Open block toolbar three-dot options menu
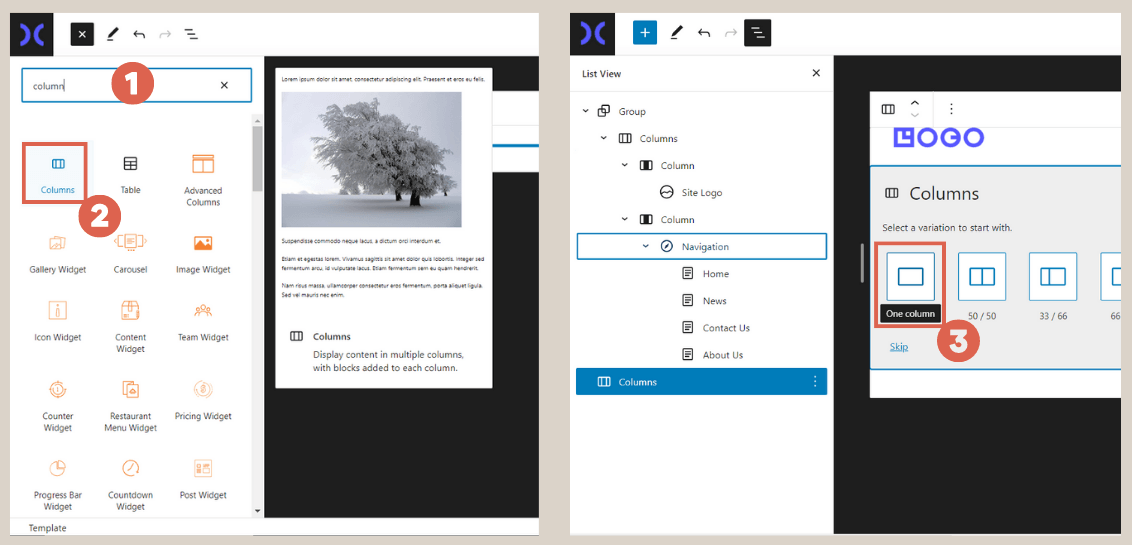The width and height of the screenshot is (1132, 545). (951, 109)
